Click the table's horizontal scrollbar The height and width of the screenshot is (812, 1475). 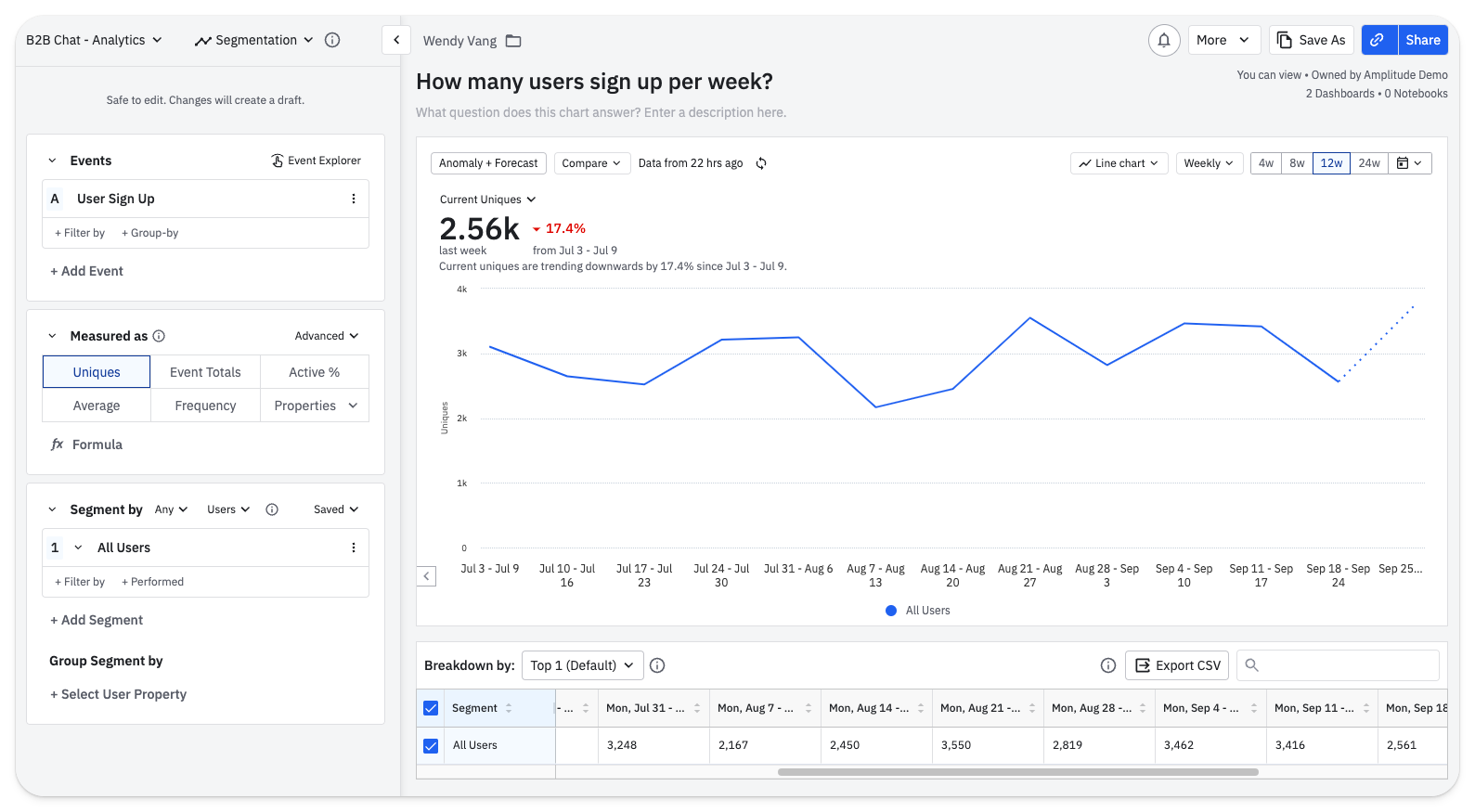pos(1017,772)
